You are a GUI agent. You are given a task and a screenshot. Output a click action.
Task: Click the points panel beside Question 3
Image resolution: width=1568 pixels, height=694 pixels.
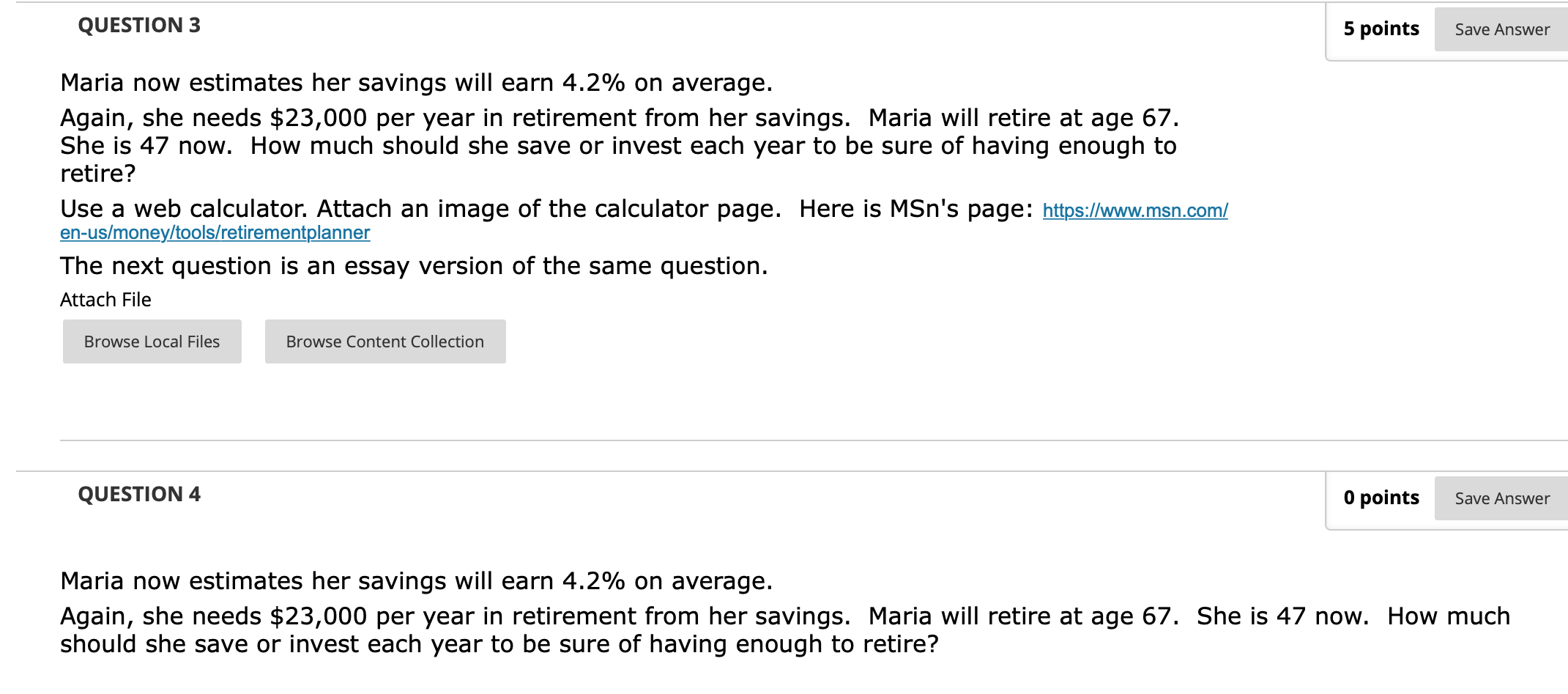tap(1443, 29)
